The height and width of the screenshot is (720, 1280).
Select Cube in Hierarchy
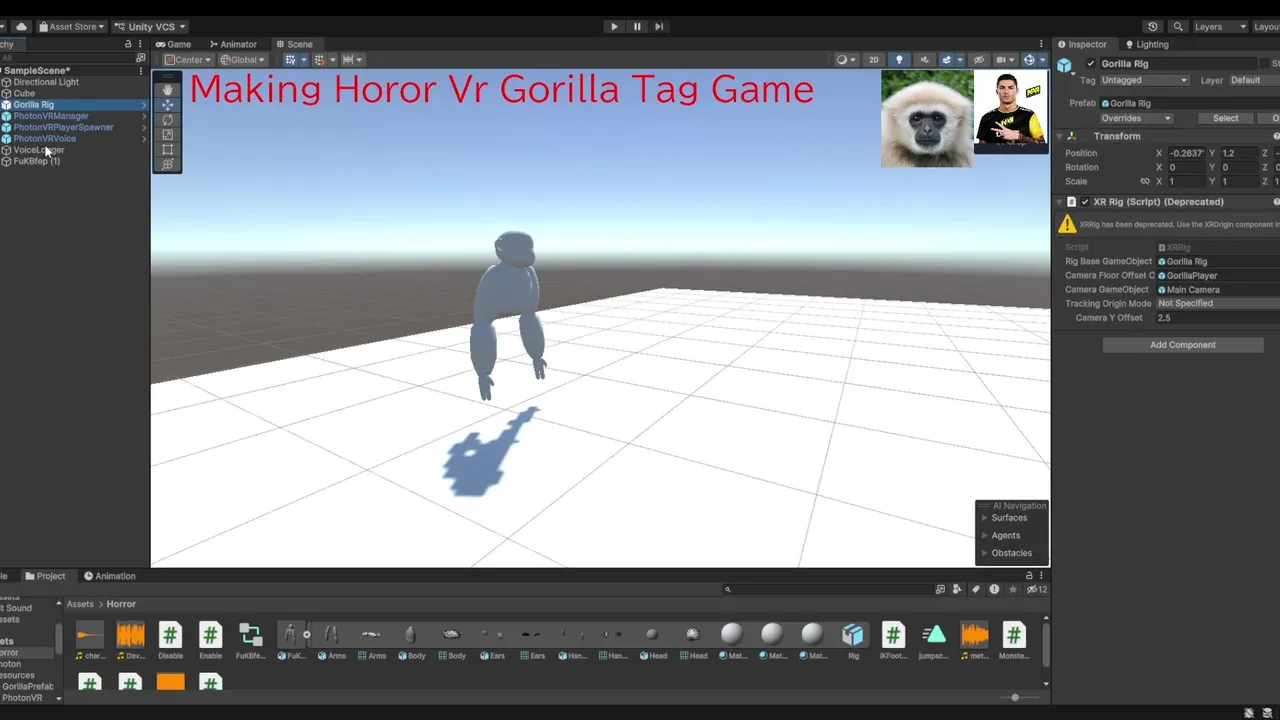coord(24,93)
